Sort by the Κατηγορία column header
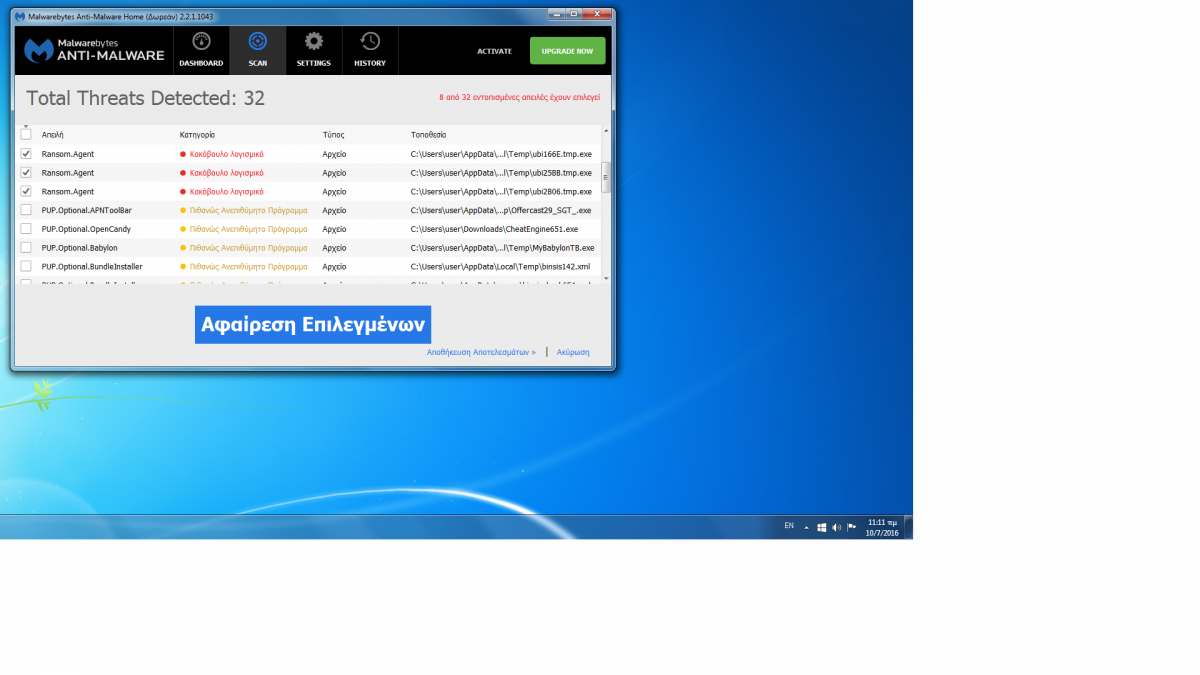Screen dimensions: 1200x675 [x=197, y=134]
